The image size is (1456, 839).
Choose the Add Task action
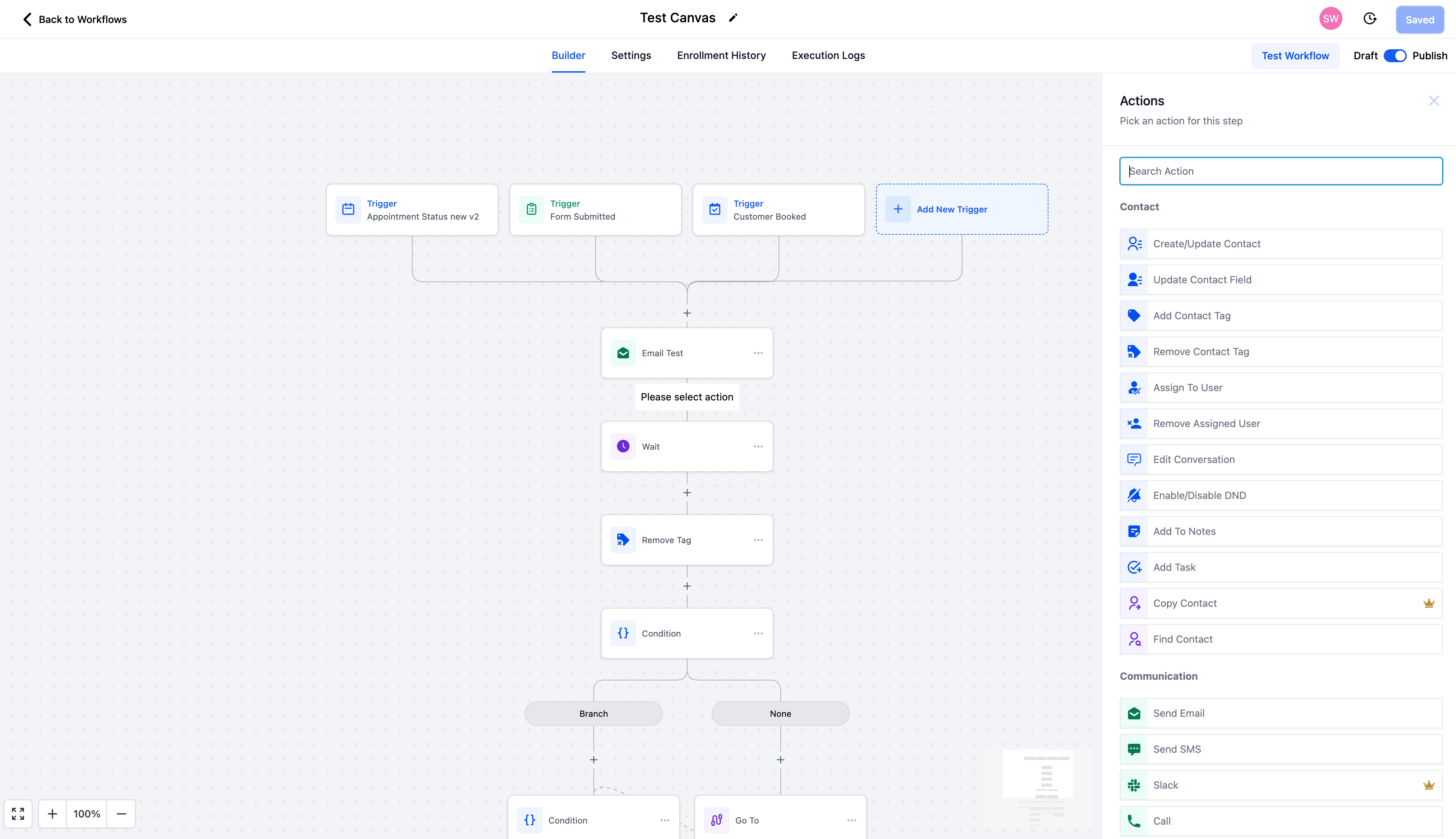tap(1280, 568)
